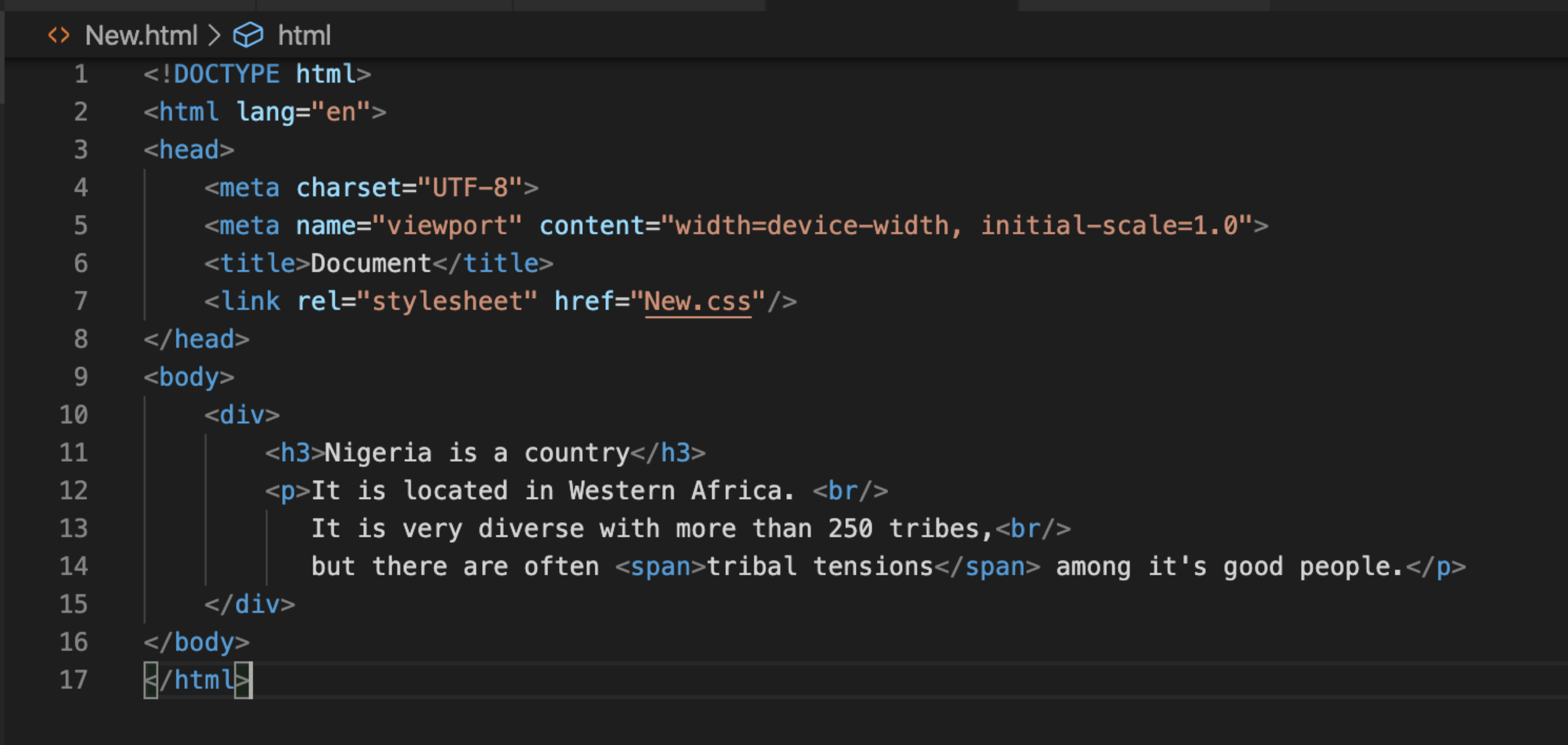
Task: Click the closing div tag
Action: (x=249, y=605)
